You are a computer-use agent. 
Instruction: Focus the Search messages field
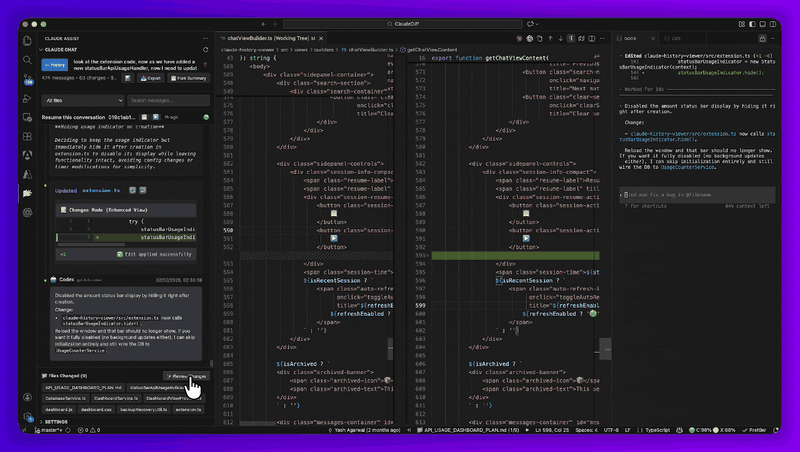[168, 101]
